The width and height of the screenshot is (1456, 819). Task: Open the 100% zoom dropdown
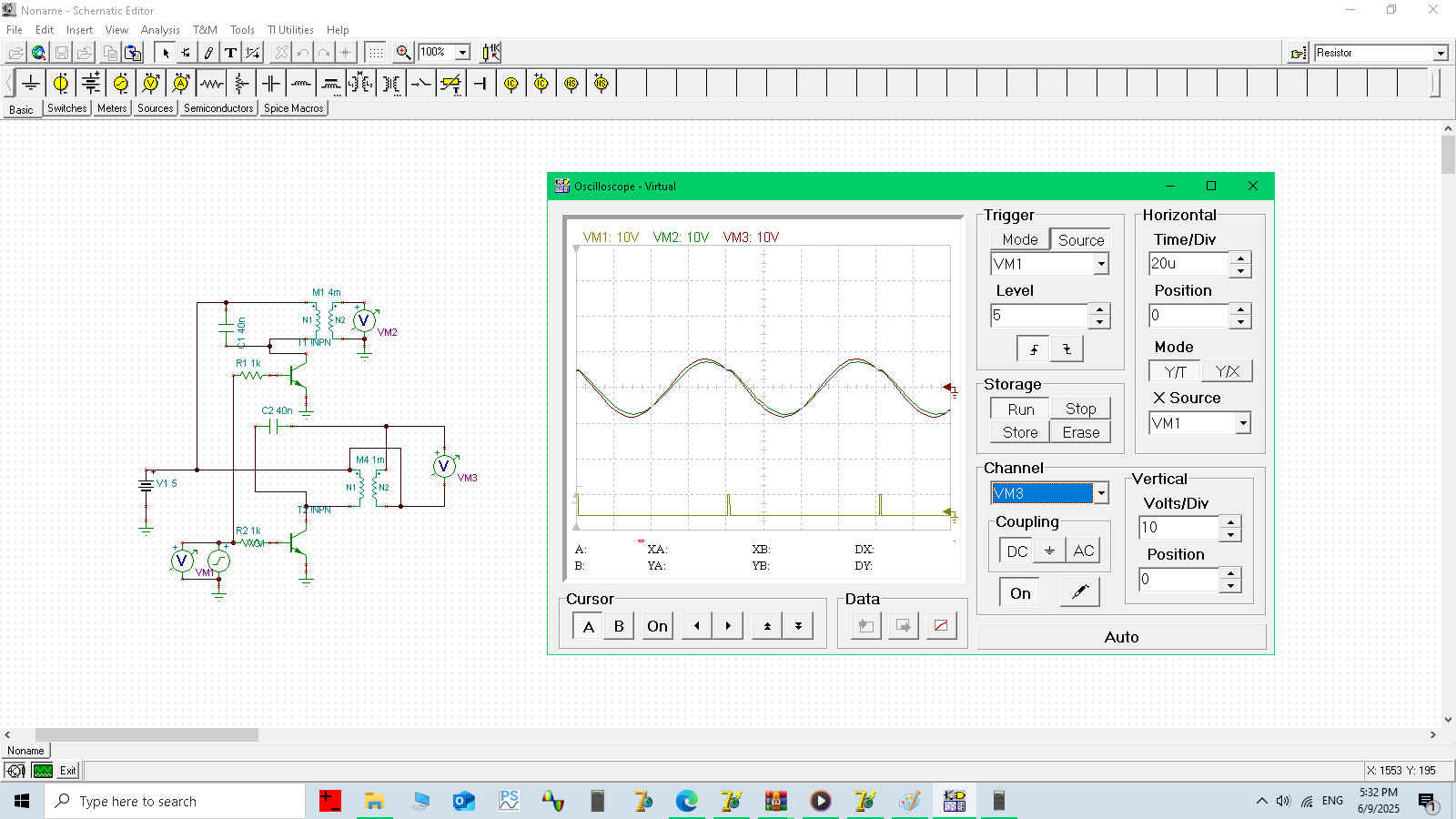(462, 53)
